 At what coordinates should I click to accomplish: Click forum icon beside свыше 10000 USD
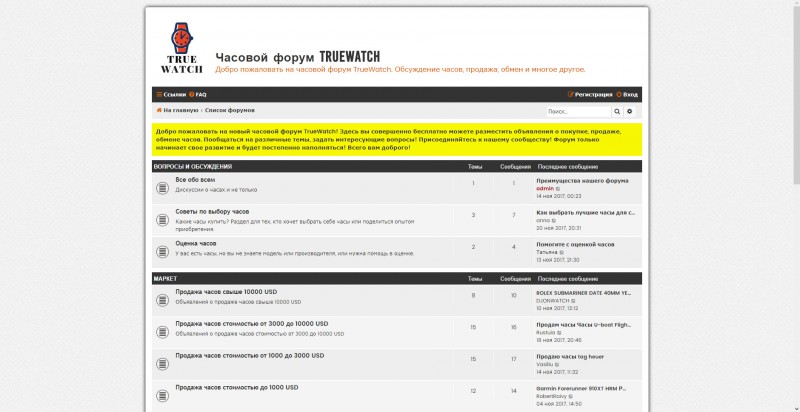coord(162,300)
